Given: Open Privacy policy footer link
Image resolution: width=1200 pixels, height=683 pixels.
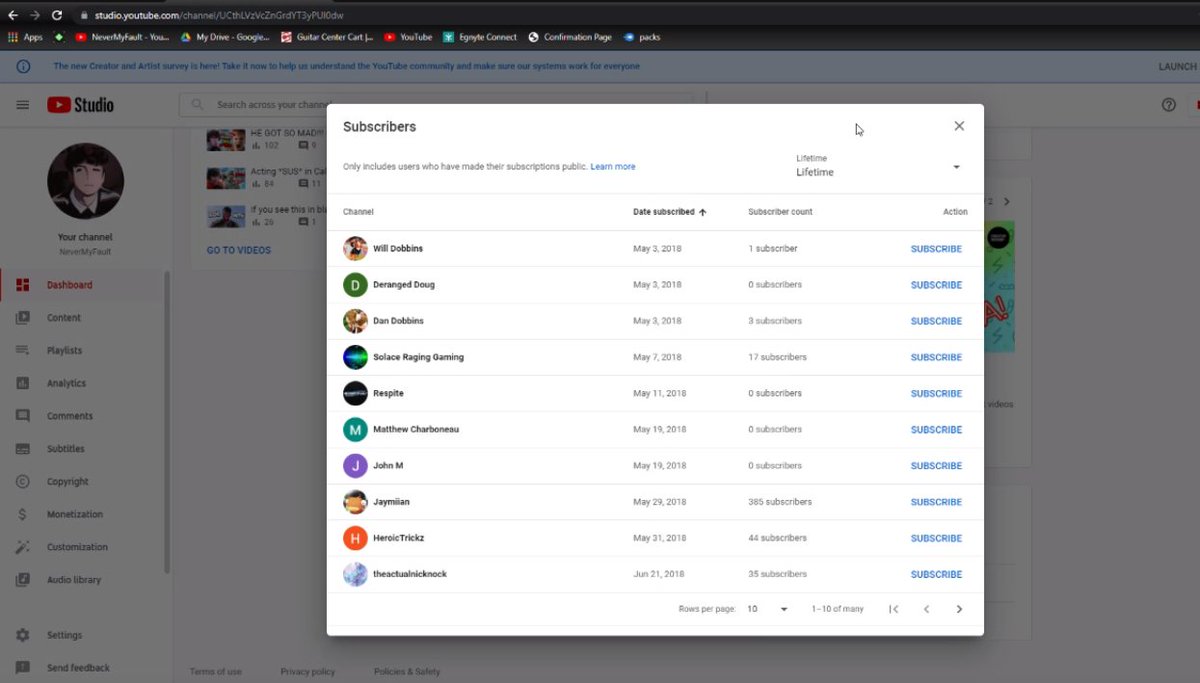Looking at the screenshot, I should point(308,672).
